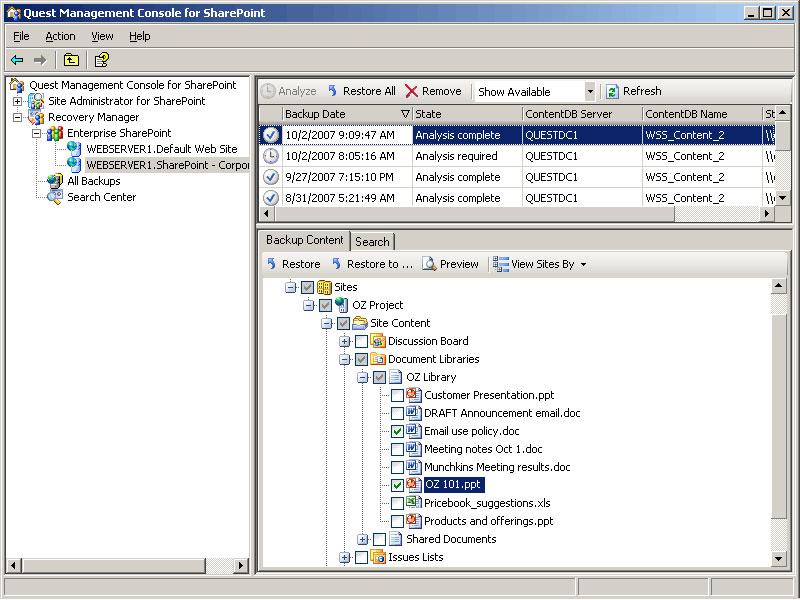The height and width of the screenshot is (600, 800).
Task: Click the backup list horizontal scrollbar thumb
Action: pyautogui.click(x=473, y=214)
